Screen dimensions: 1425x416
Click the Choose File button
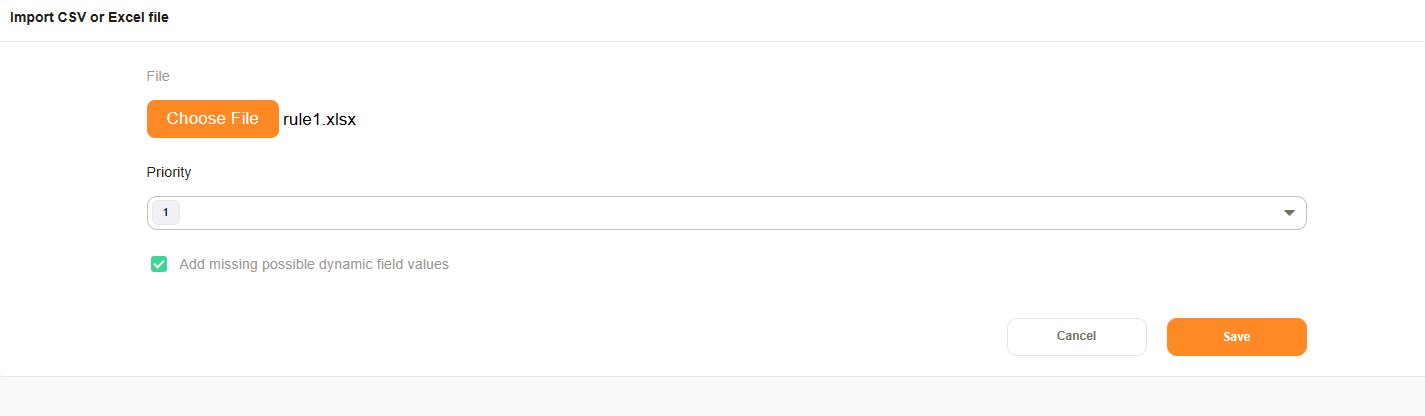click(x=212, y=119)
